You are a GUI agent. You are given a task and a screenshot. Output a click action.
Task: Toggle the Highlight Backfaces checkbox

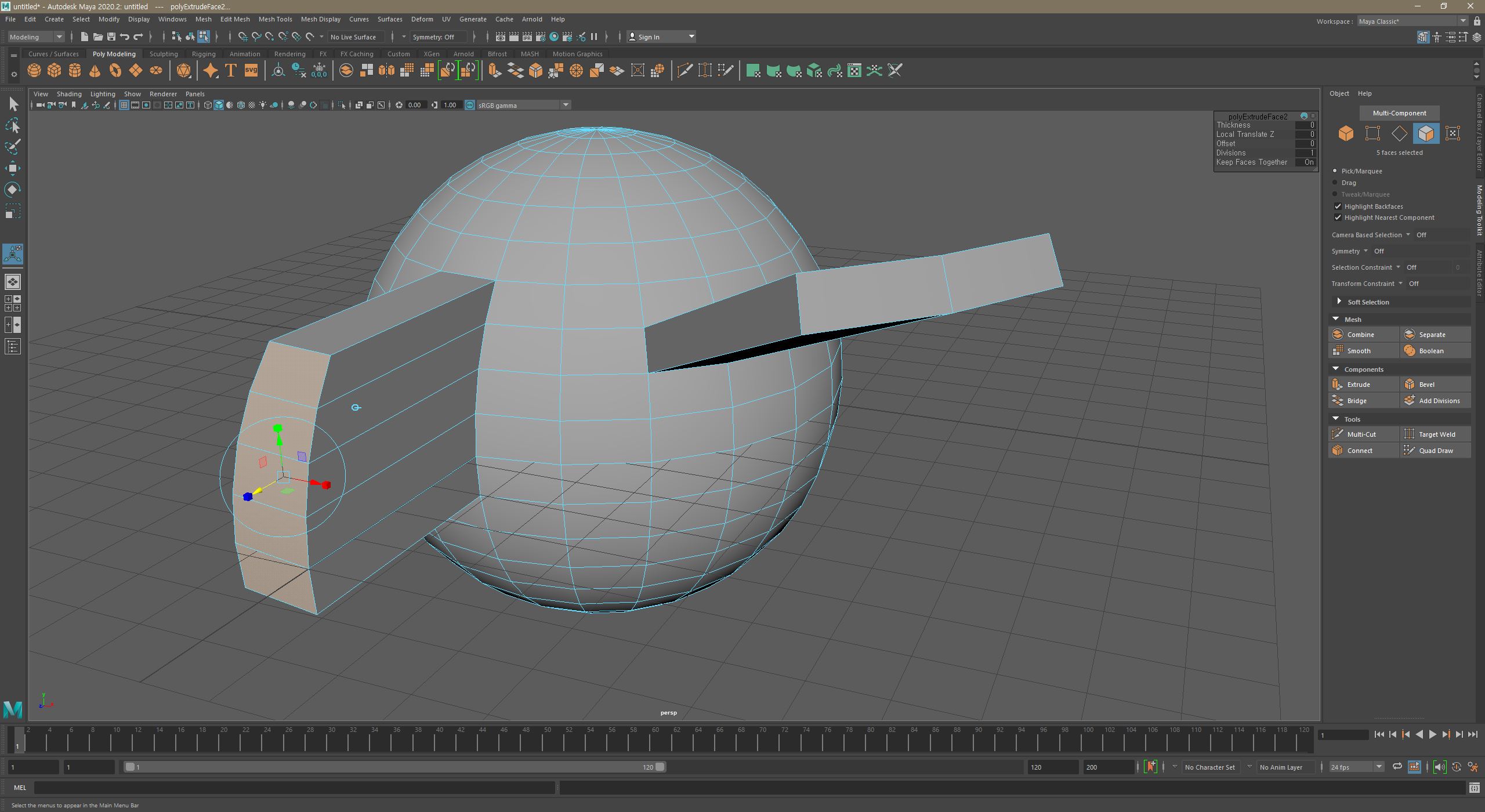point(1338,206)
